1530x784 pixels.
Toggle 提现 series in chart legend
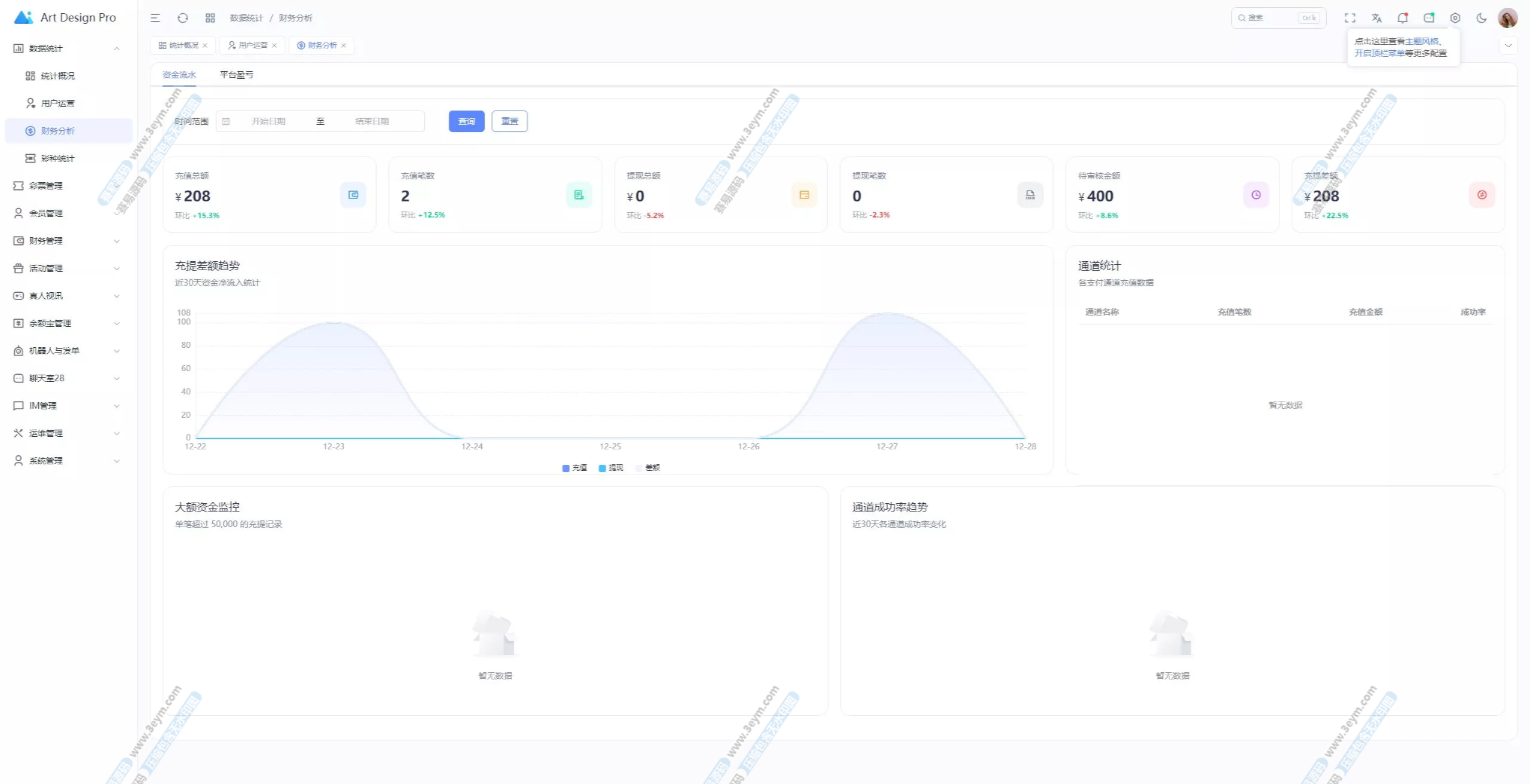tap(611, 468)
